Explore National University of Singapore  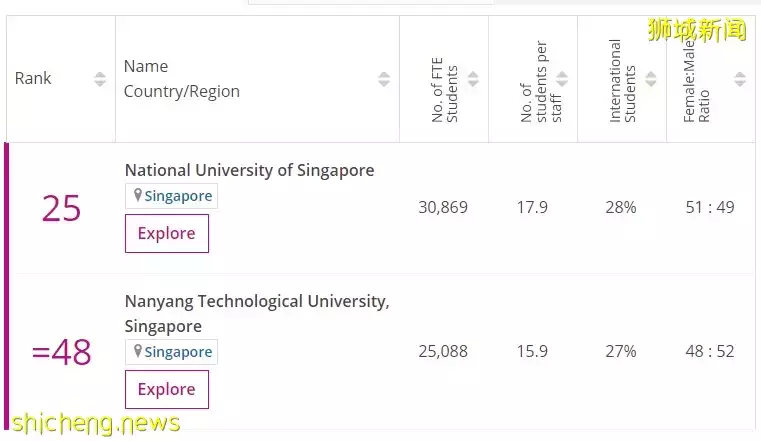pos(167,233)
